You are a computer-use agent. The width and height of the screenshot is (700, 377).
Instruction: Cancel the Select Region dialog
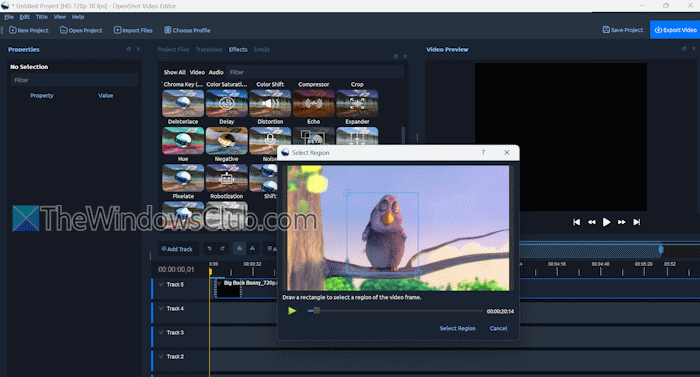click(498, 328)
